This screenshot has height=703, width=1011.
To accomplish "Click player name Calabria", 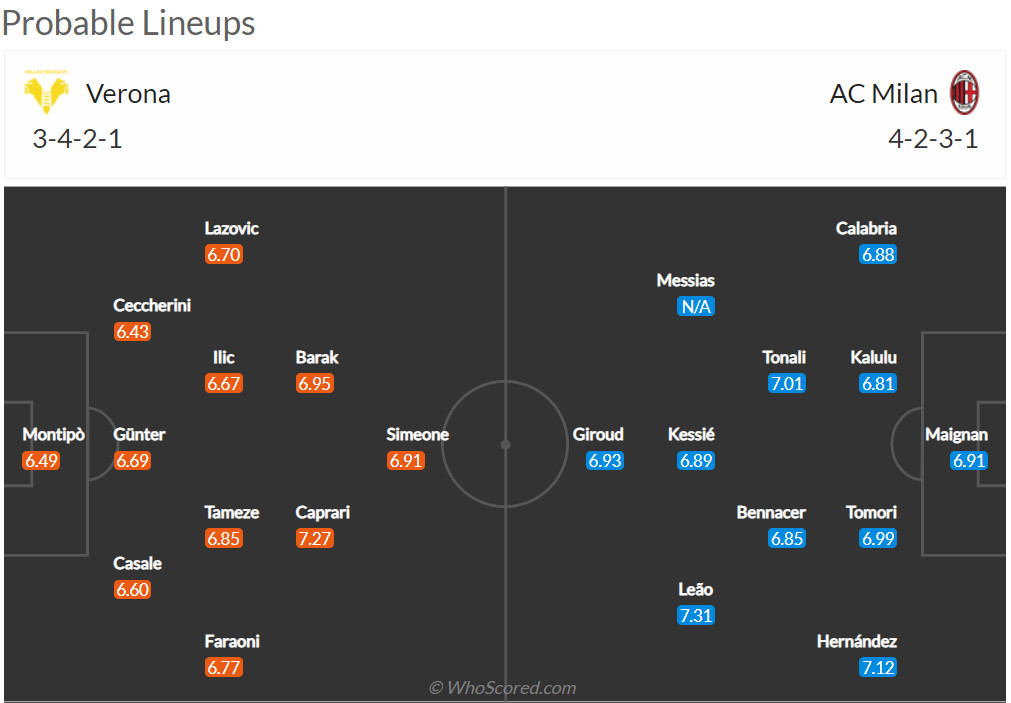I will (x=866, y=228).
